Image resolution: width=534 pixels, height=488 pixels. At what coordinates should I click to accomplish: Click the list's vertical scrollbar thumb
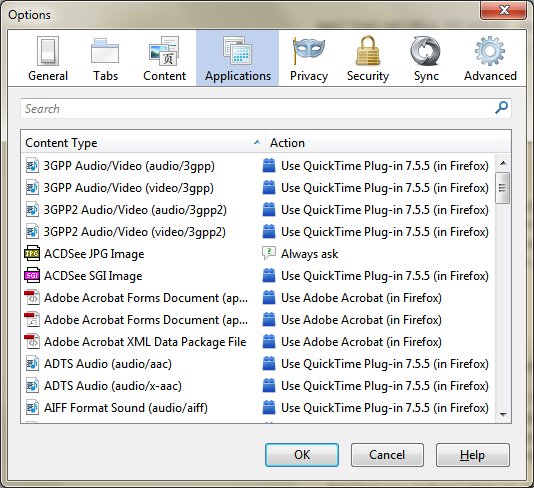503,188
